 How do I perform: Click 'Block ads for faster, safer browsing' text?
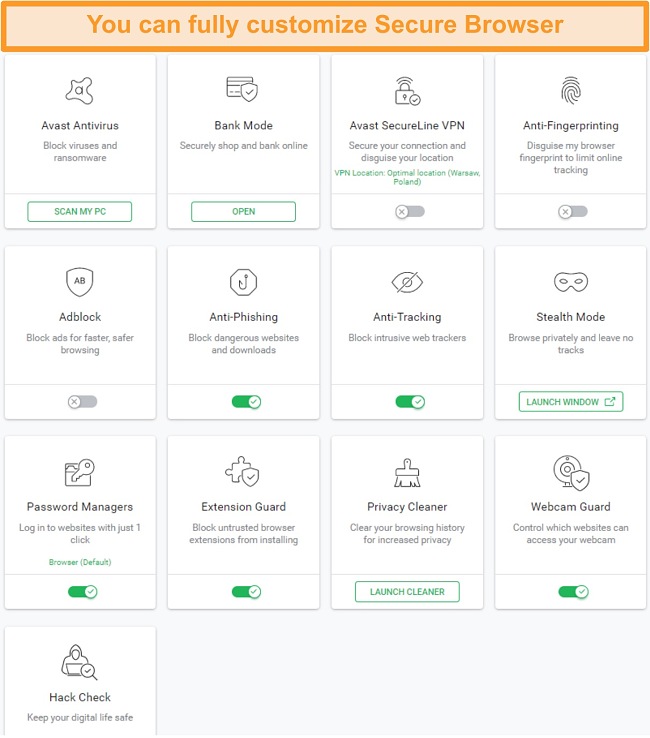pyautogui.click(x=80, y=344)
